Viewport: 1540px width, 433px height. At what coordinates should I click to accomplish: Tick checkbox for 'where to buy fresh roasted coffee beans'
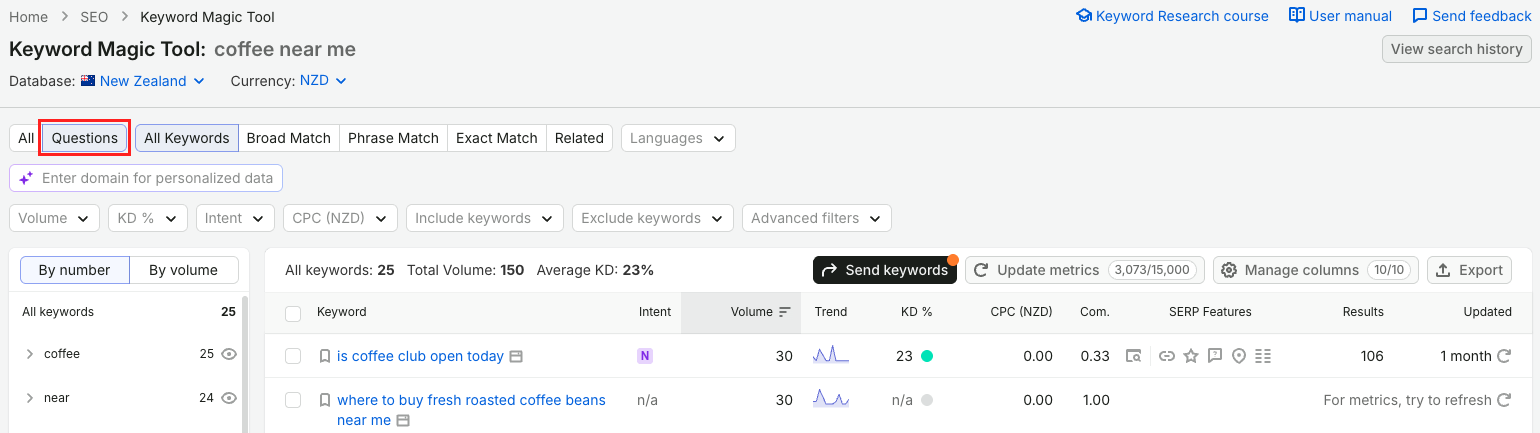(x=293, y=400)
